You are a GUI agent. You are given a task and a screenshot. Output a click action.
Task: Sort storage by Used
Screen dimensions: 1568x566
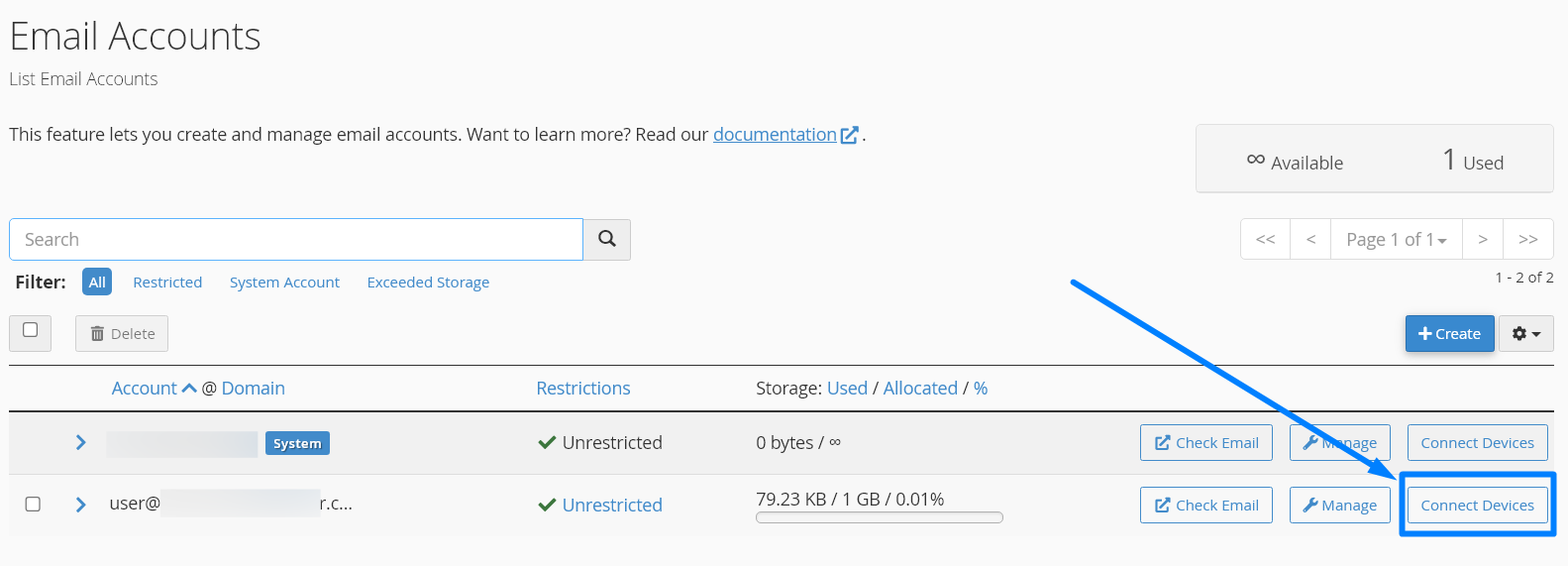tap(847, 389)
